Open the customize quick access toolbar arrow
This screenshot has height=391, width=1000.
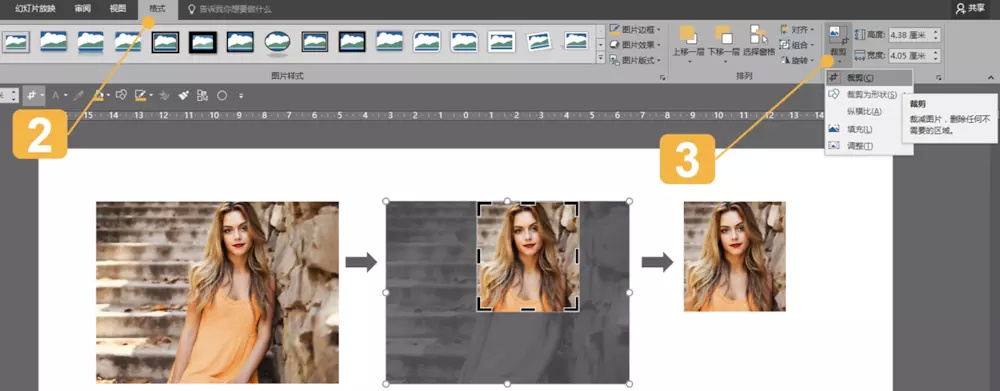point(241,96)
